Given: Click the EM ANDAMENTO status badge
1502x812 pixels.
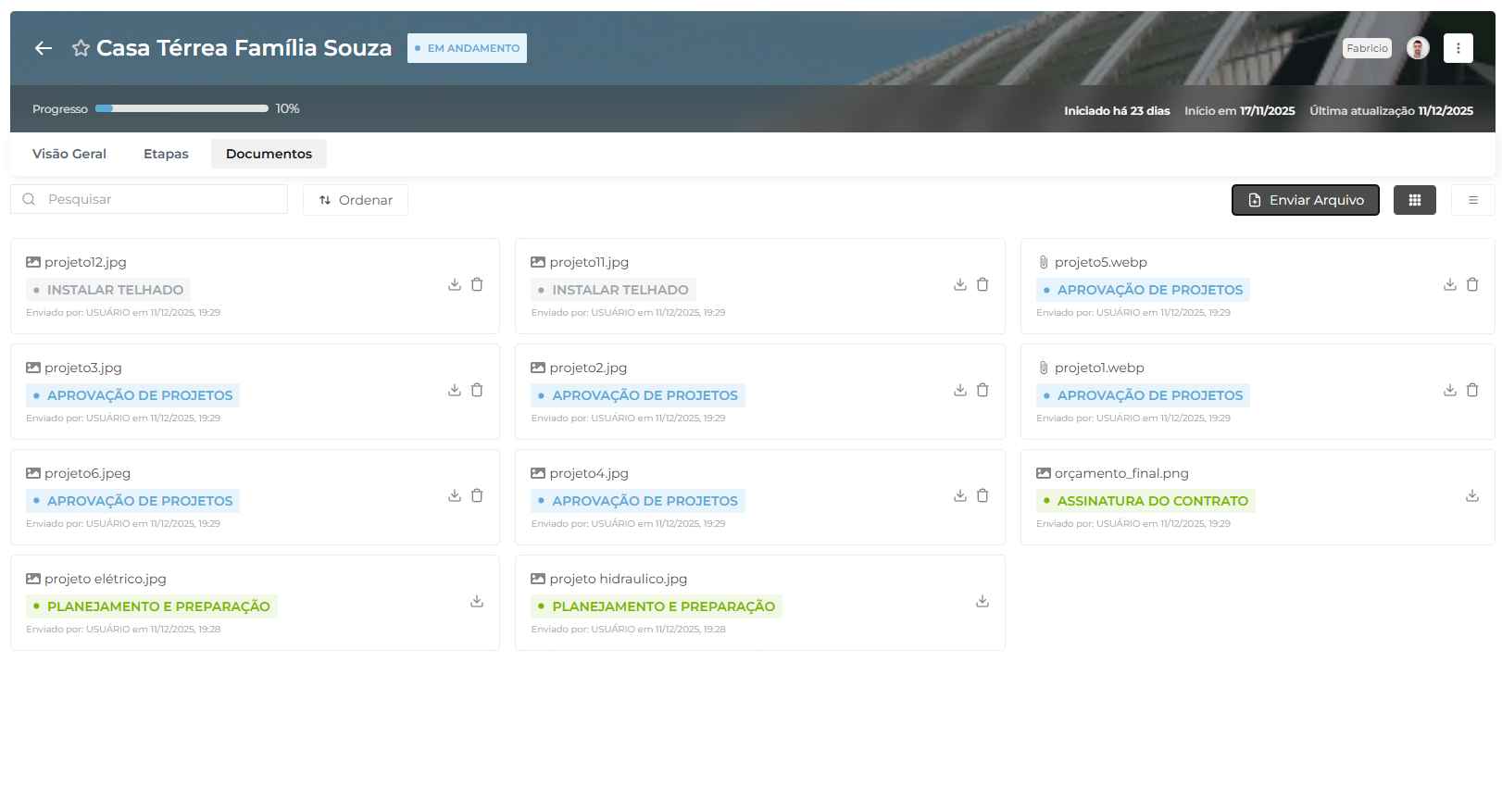Looking at the screenshot, I should coord(467,48).
